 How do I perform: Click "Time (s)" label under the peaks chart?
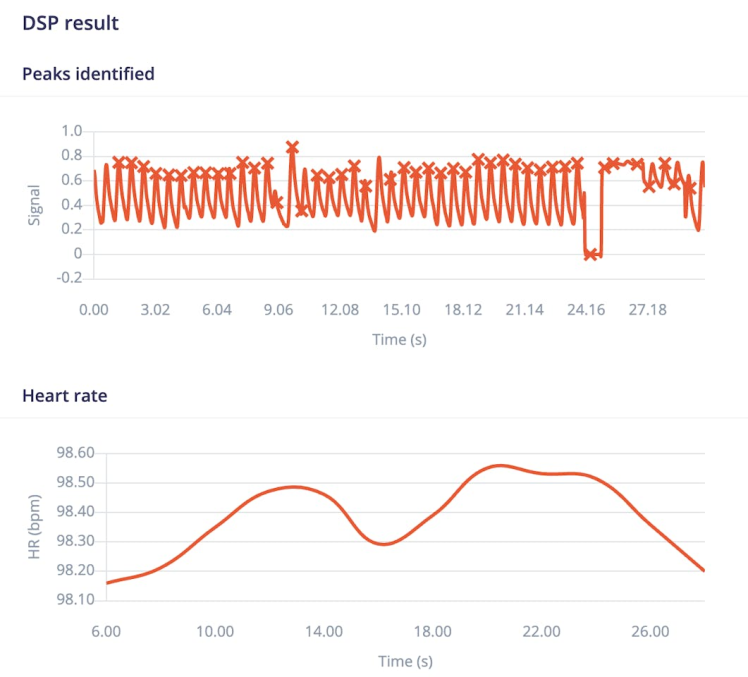tap(399, 339)
